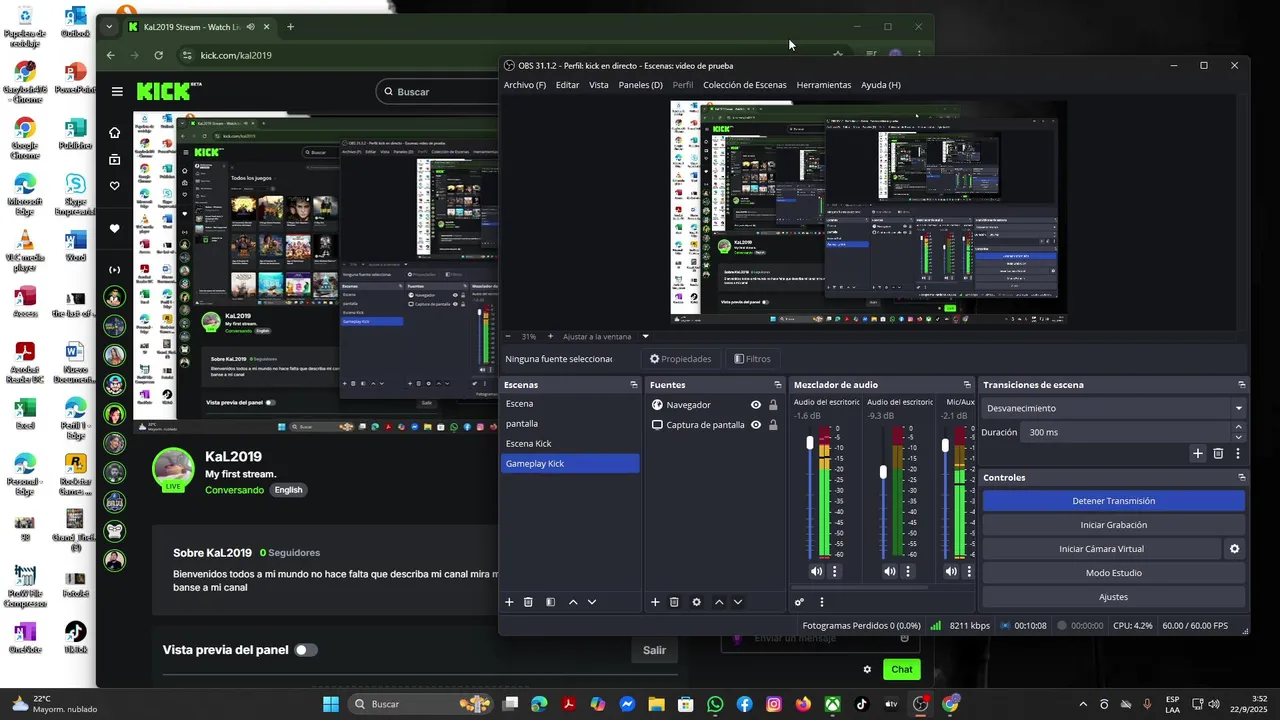This screenshot has width=1280, height=720.
Task: Mute the Kick browser tab audio
Action: (x=250, y=27)
